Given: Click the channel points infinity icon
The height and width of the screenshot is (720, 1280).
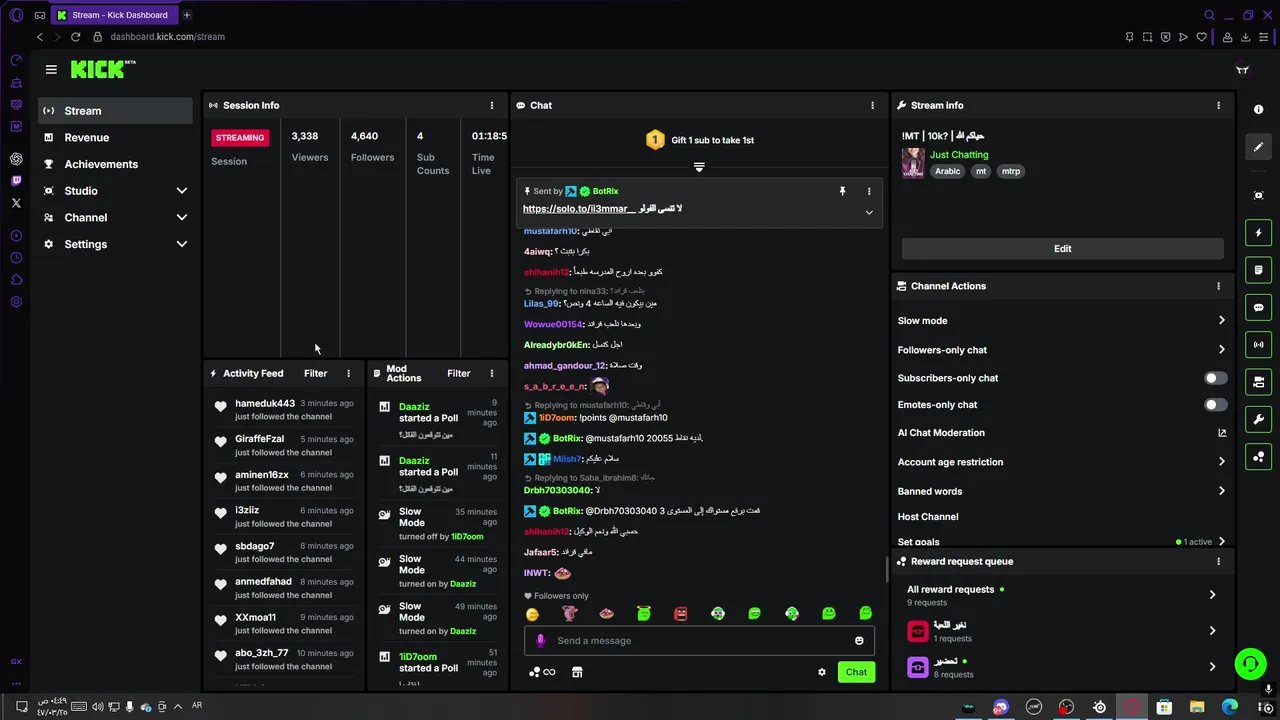Looking at the screenshot, I should point(542,672).
